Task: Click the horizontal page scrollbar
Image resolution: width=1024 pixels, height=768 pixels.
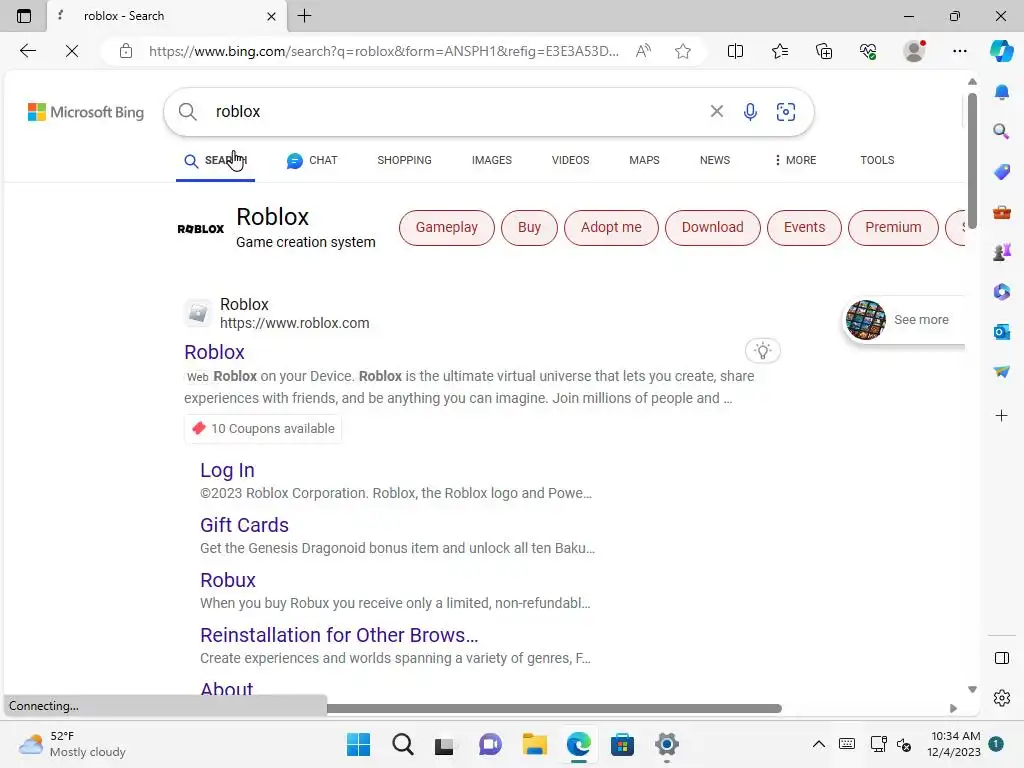Action: pyautogui.click(x=554, y=709)
